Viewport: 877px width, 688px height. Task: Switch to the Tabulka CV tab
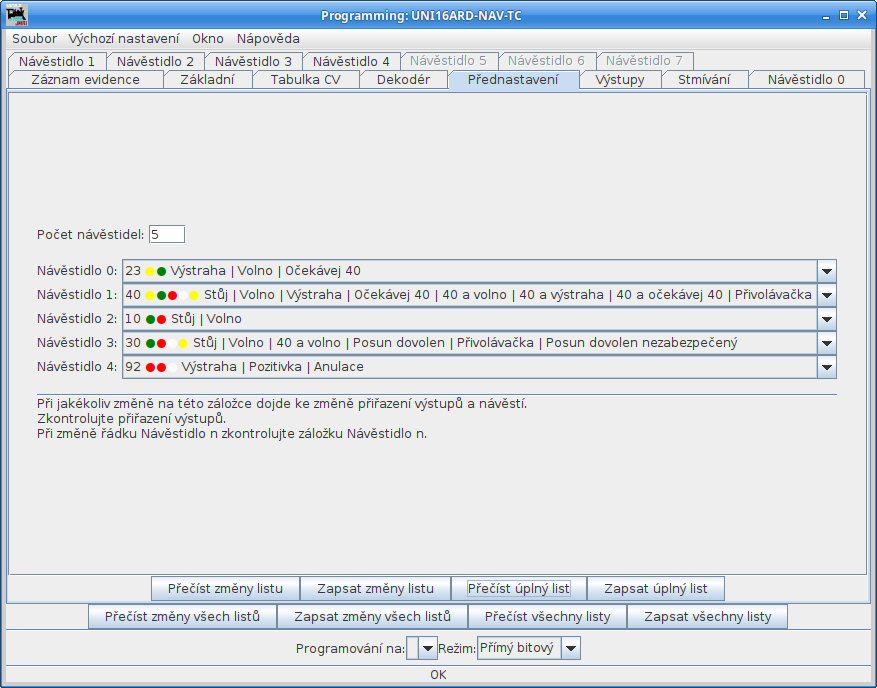305,80
